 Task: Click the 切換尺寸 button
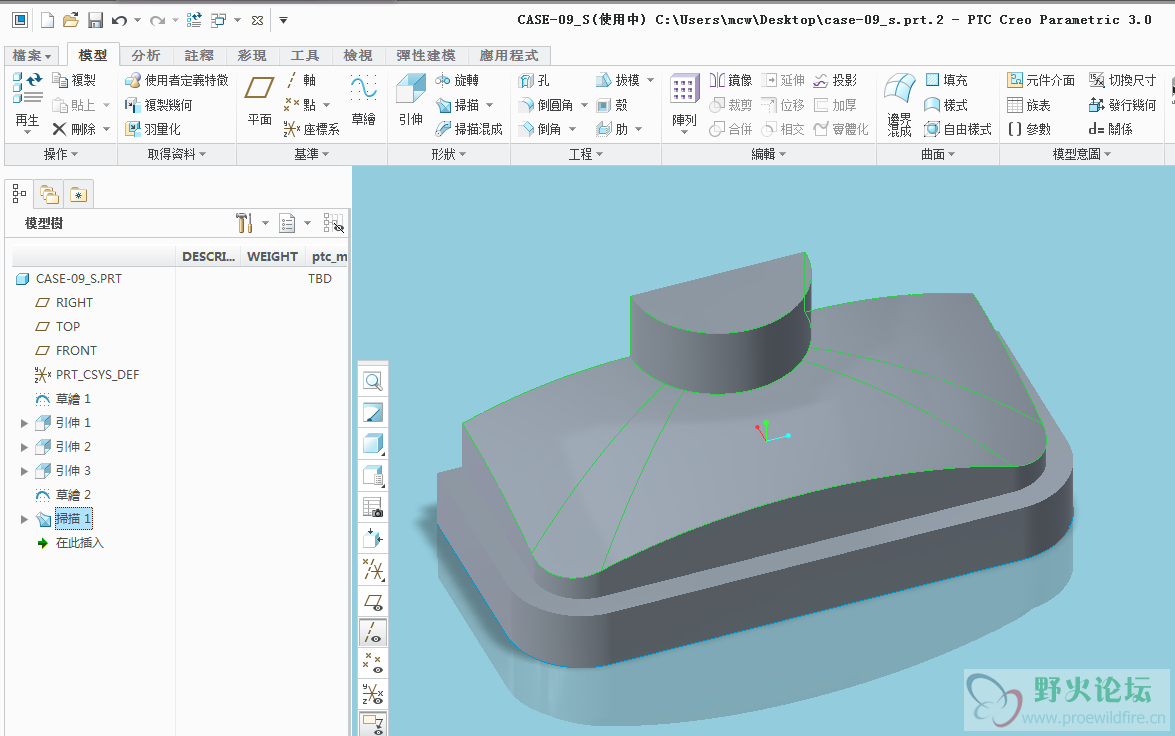tap(1123, 80)
